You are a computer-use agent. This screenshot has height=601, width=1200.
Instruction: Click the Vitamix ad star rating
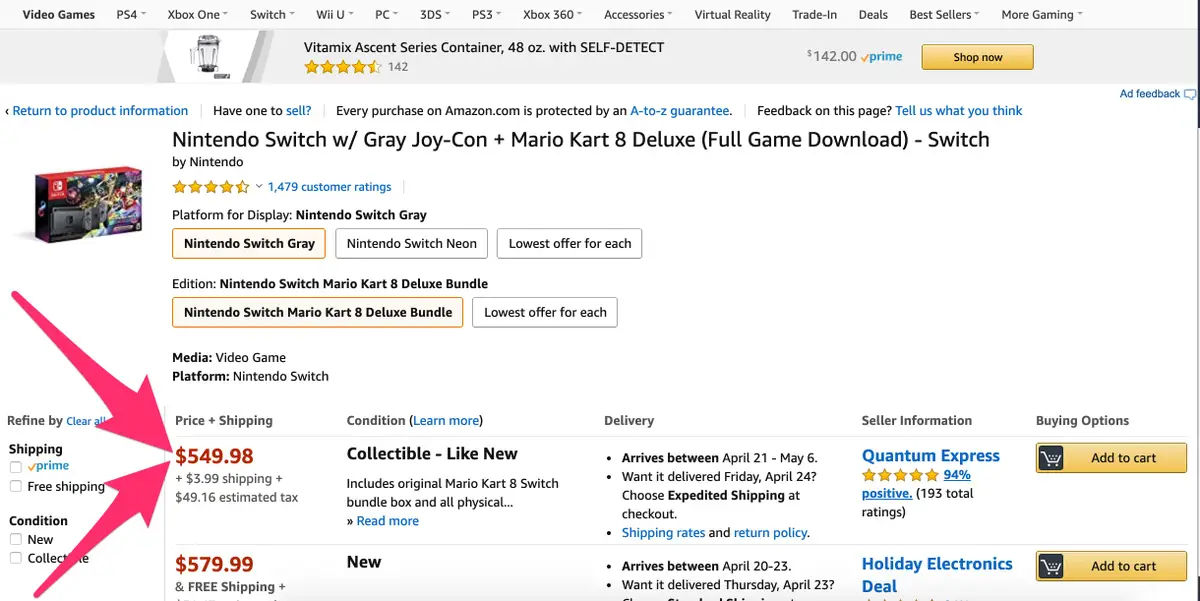343,67
